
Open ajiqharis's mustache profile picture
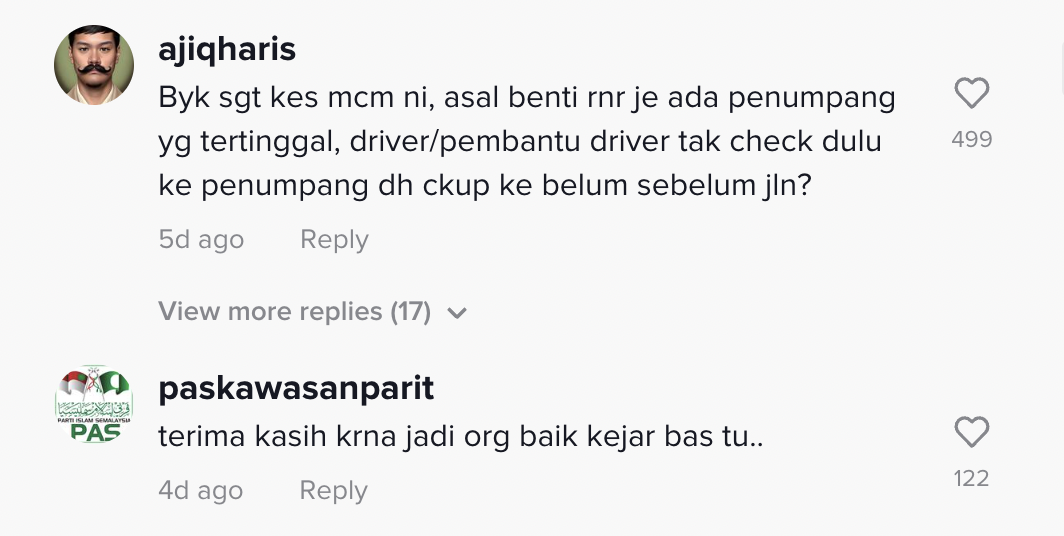tap(93, 65)
